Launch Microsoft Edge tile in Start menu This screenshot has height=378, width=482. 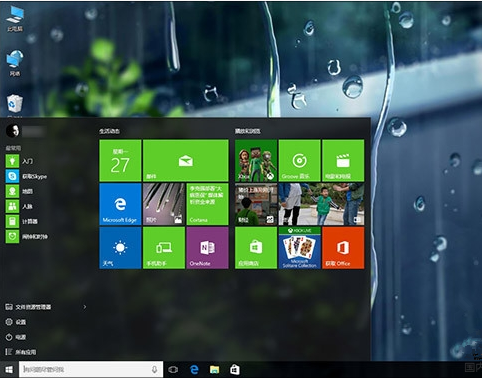point(120,204)
